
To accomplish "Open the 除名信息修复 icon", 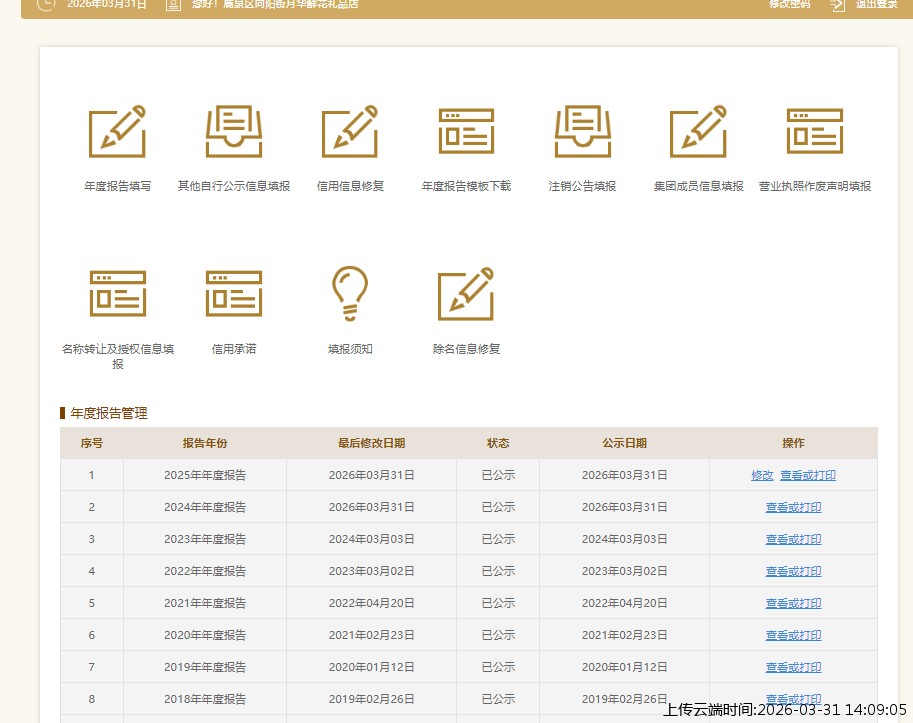I will 466,293.
